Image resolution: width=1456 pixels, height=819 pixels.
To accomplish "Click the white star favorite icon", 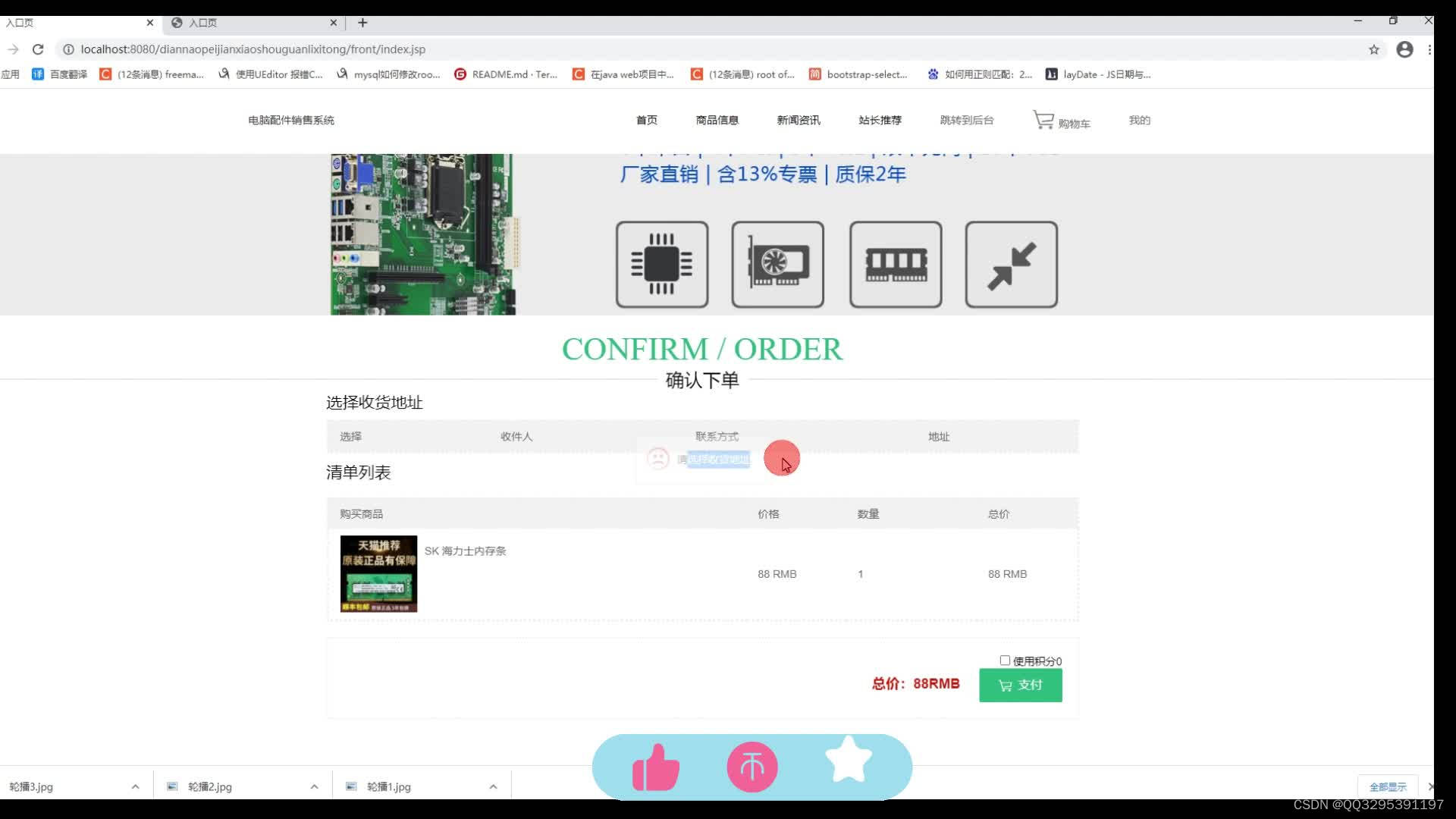I will click(x=848, y=759).
